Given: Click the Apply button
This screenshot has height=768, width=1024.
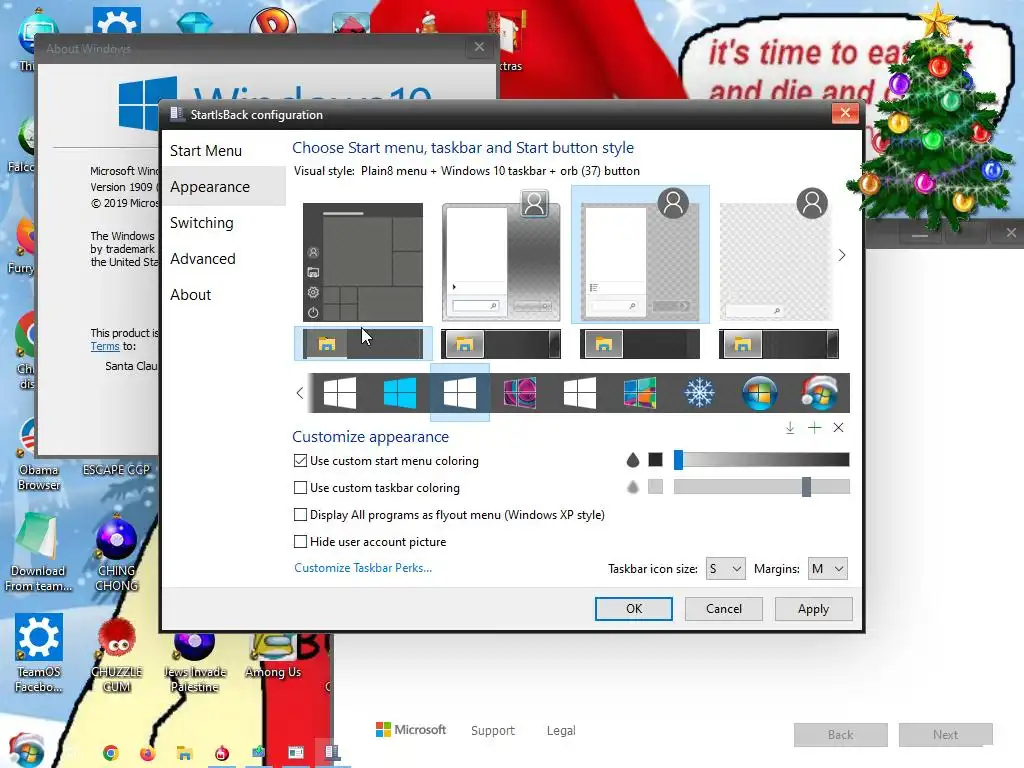Looking at the screenshot, I should tap(813, 609).
